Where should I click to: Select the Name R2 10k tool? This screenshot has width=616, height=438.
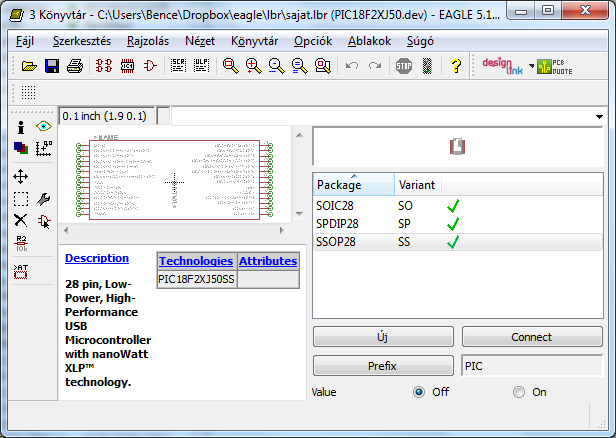point(21,244)
